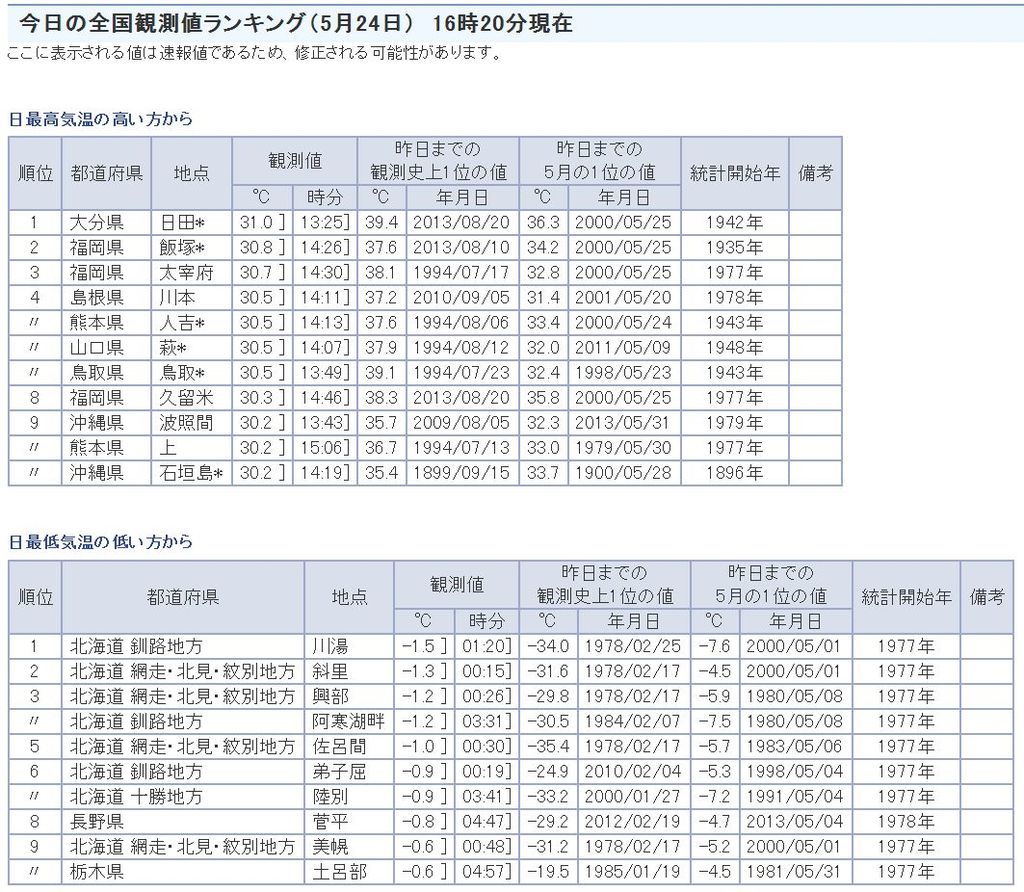
Task: Select the 人吉* station name
Action: pos(182,323)
